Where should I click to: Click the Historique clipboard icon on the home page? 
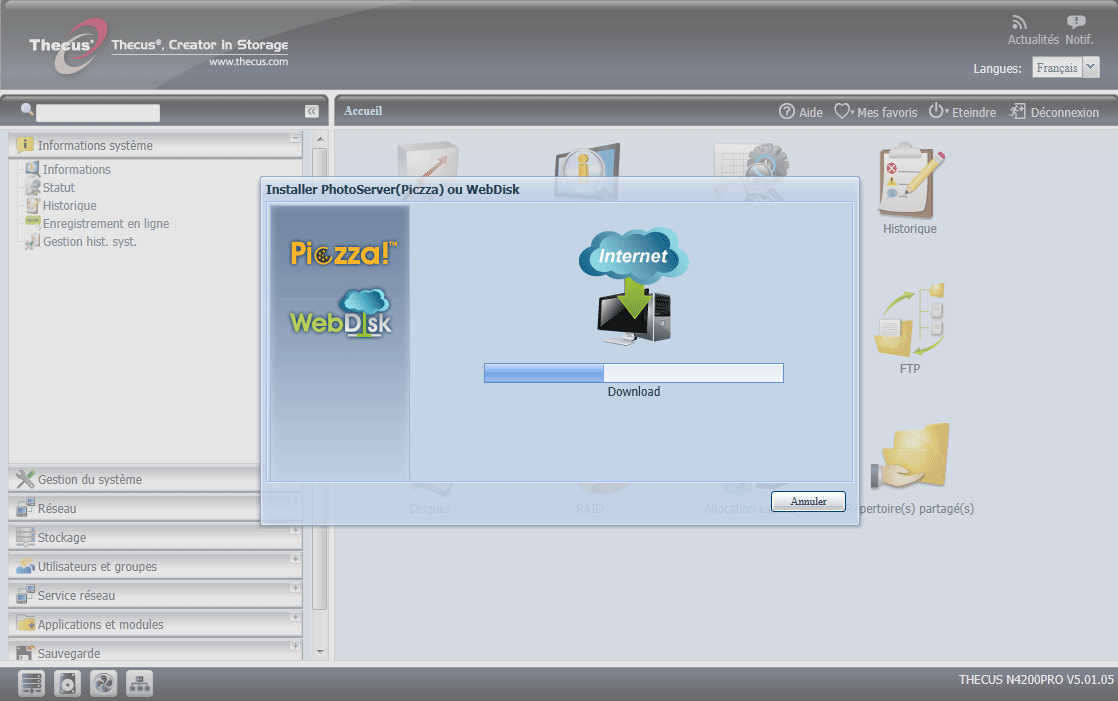[910, 180]
